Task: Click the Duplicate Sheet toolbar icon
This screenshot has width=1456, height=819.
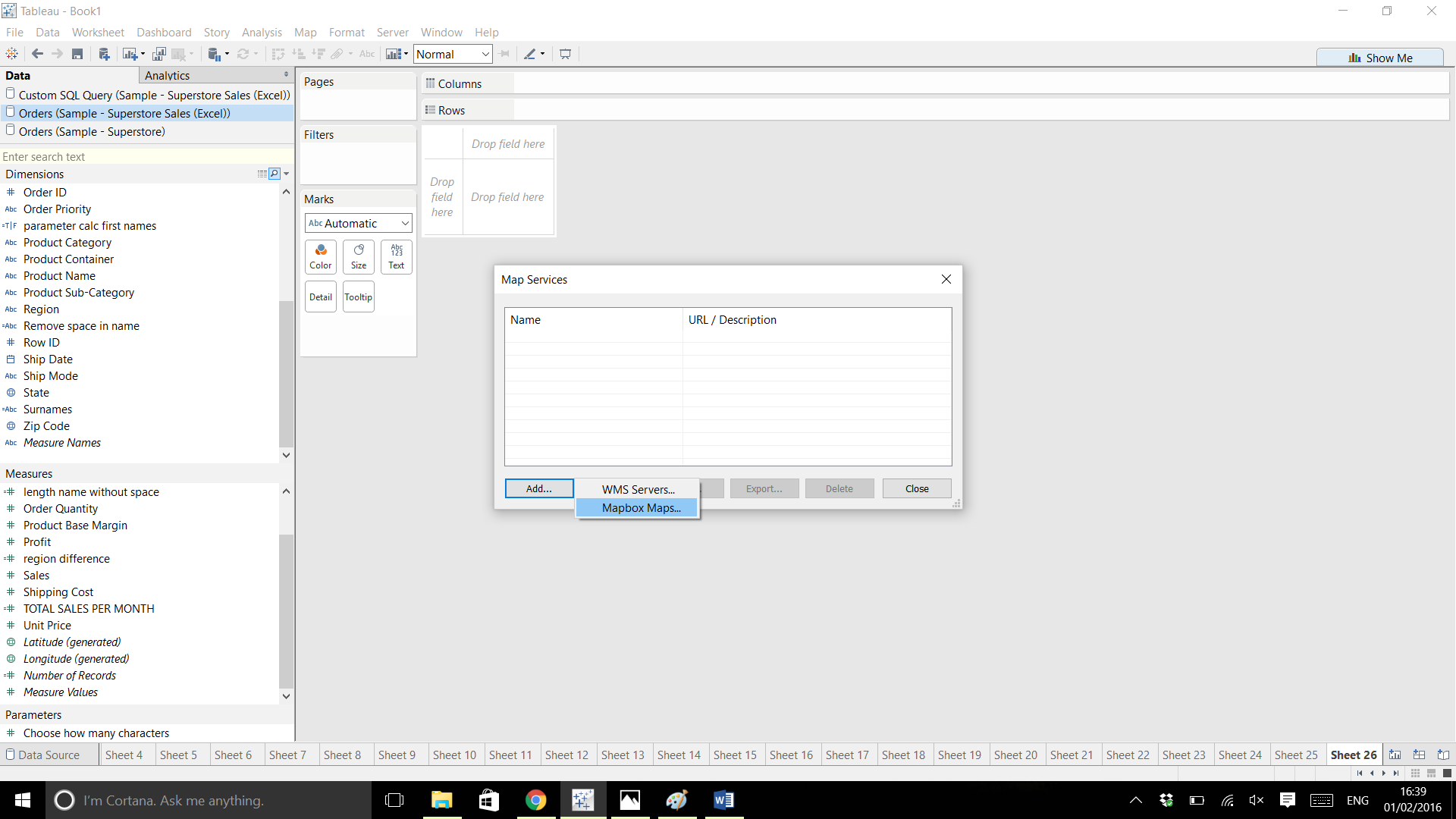Action: (x=158, y=54)
